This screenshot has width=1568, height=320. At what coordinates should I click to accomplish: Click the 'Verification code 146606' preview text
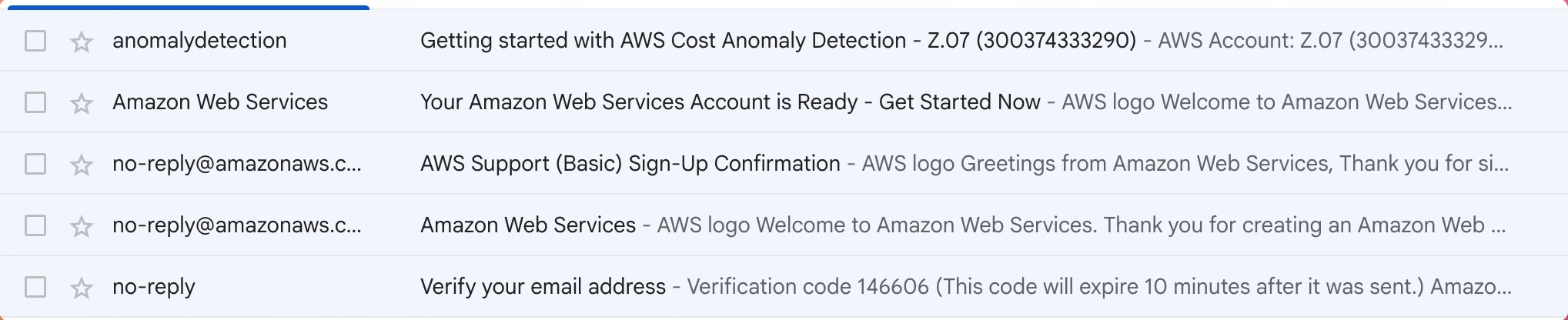tap(807, 287)
